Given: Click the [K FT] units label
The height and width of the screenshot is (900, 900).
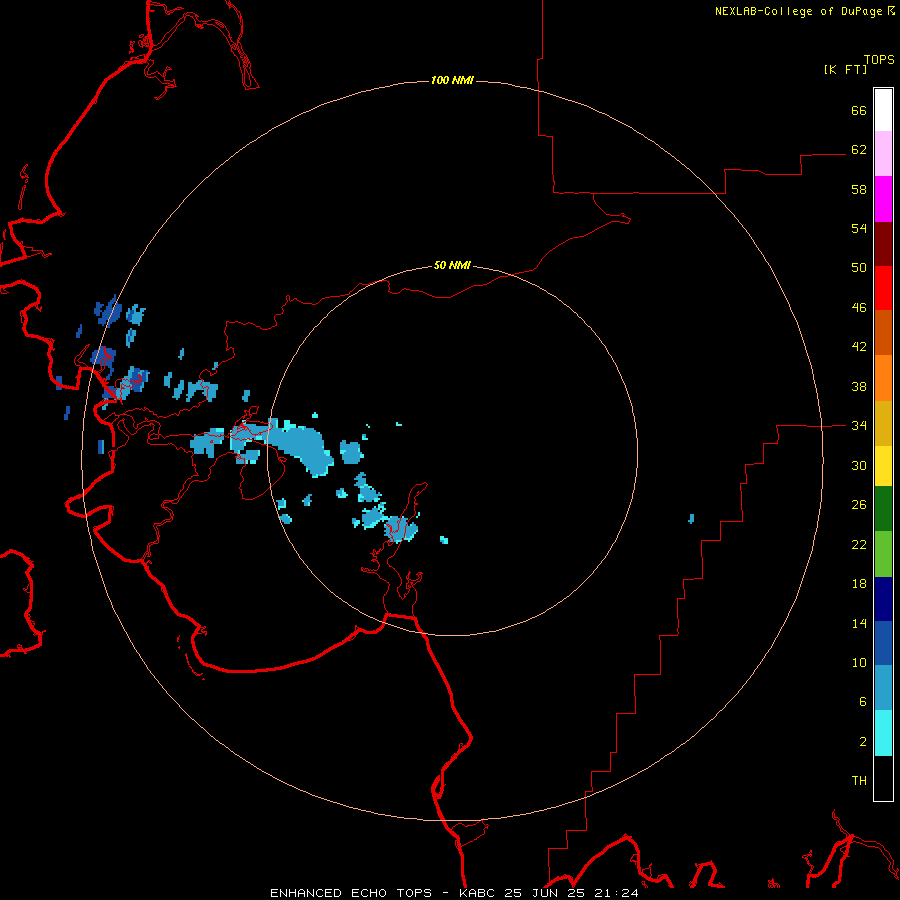Looking at the screenshot, I should click(845, 69).
